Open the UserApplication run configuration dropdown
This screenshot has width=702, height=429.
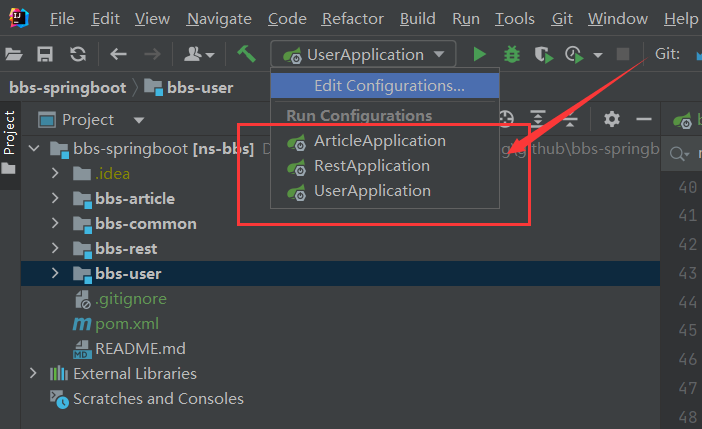364,55
